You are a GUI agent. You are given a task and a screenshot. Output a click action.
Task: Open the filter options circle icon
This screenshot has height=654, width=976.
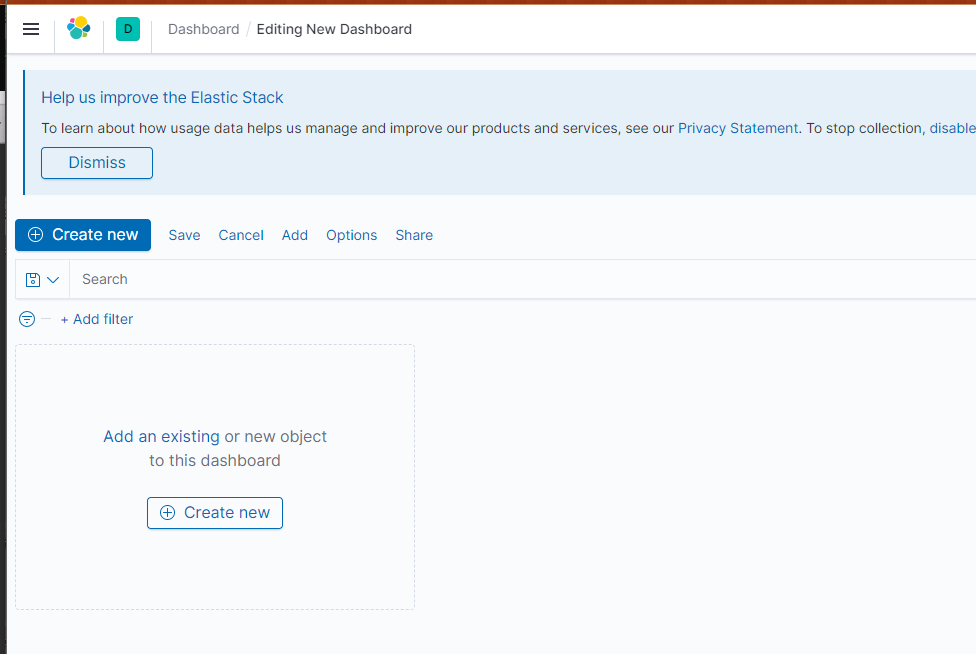click(27, 319)
